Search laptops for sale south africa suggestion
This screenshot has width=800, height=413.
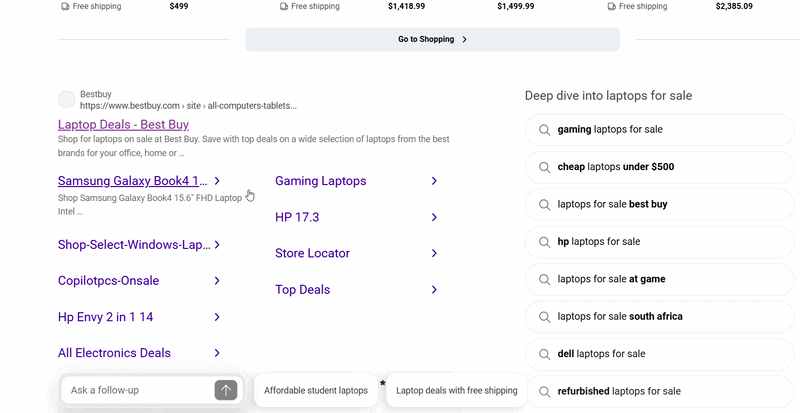[659, 317]
